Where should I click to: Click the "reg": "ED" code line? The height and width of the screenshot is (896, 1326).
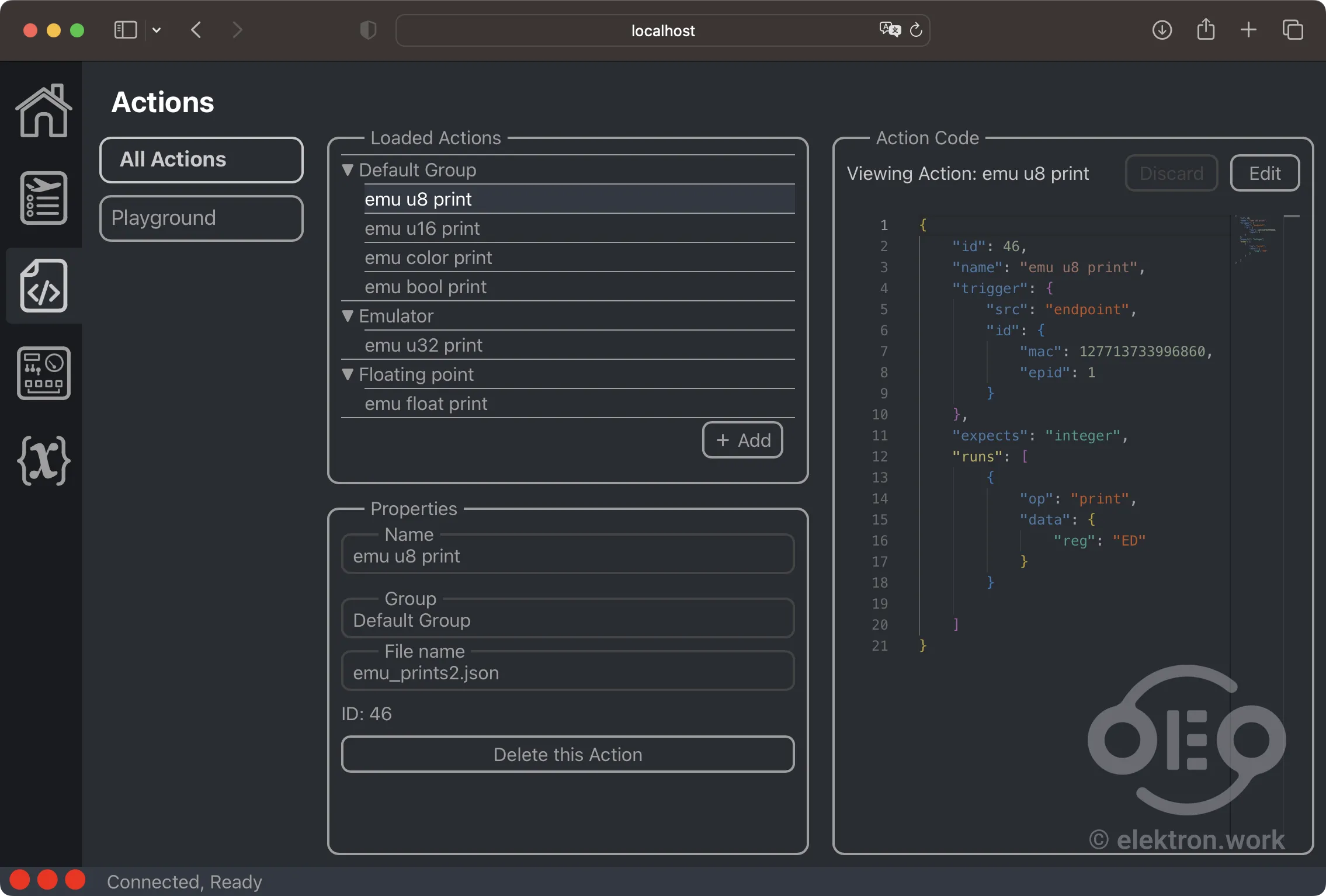(1099, 541)
